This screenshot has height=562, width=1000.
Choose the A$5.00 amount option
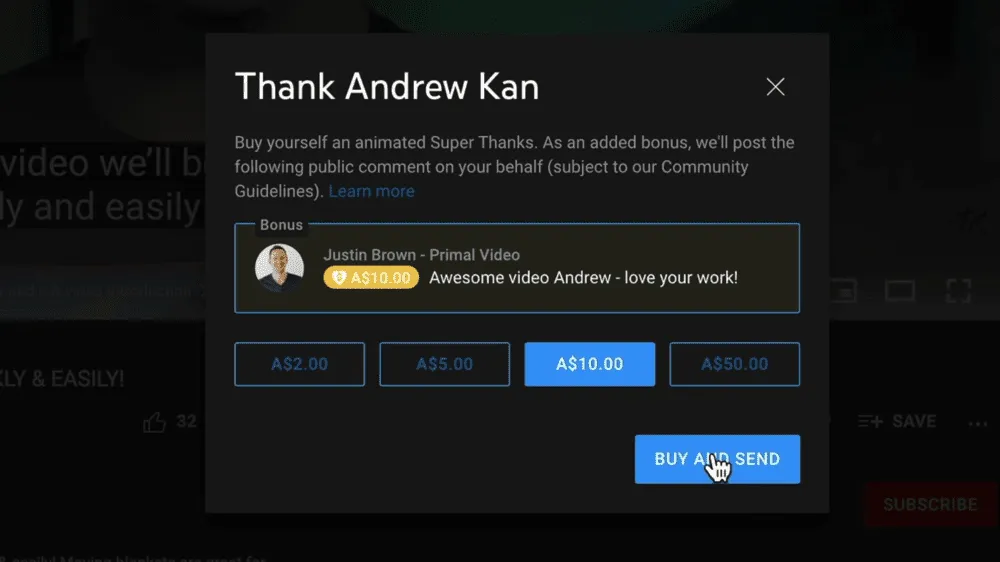(x=445, y=364)
